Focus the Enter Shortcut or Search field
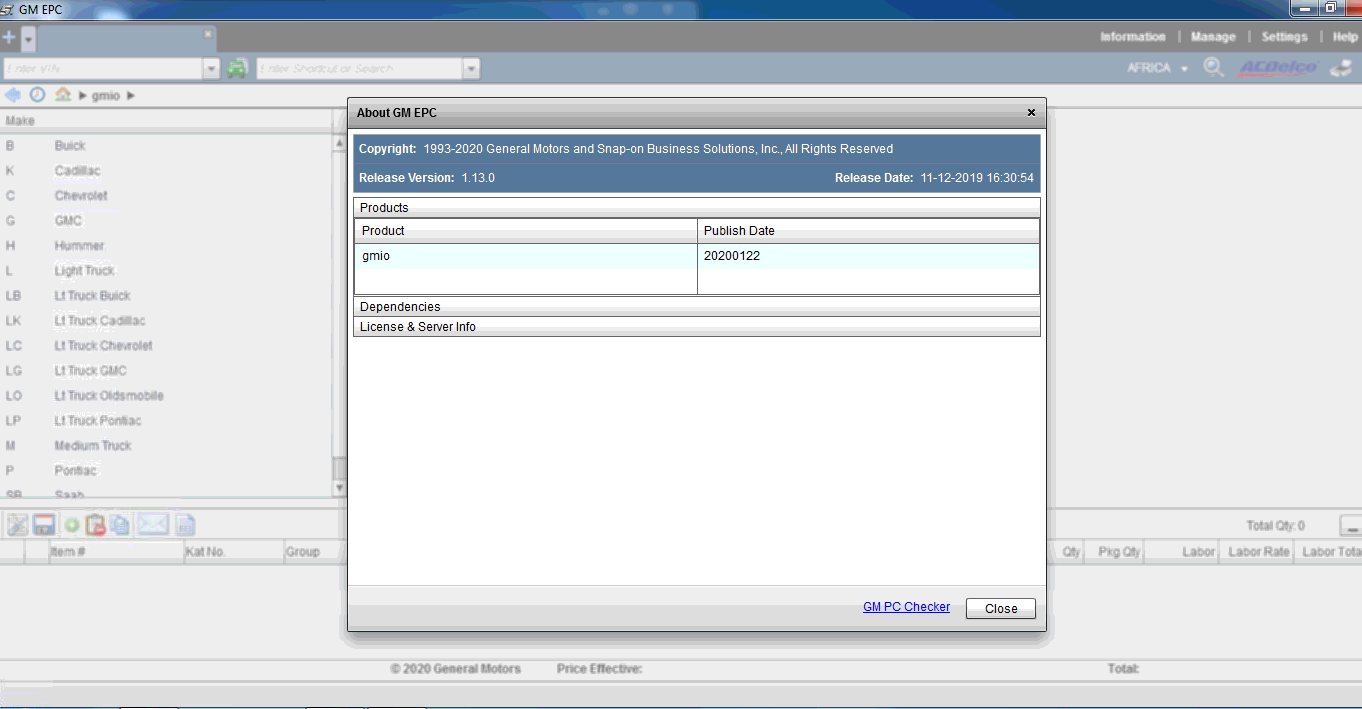This screenshot has height=709, width=1362. point(359,68)
